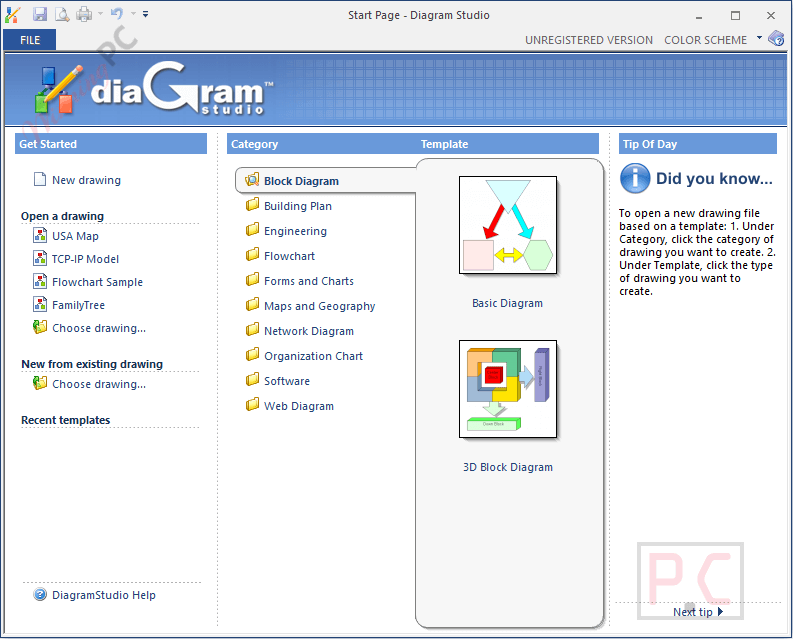Viewport: 793px width, 639px height.
Task: Choose drawing under New from existing drawing
Action: point(99,385)
